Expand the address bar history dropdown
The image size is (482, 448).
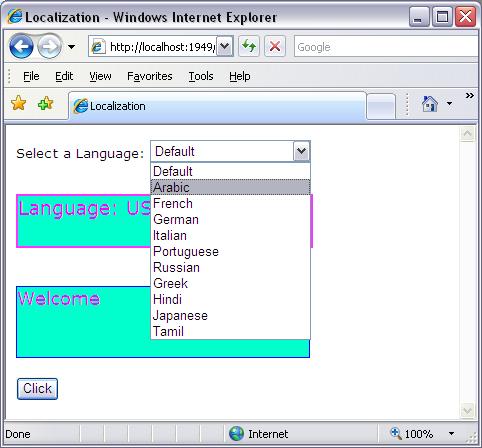coord(225,46)
